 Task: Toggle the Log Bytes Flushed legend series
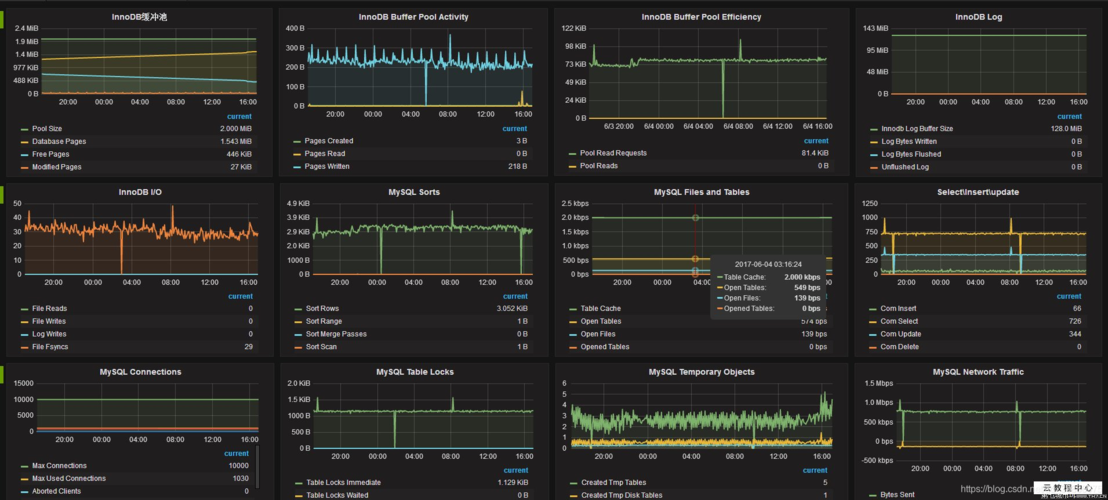(x=910, y=154)
